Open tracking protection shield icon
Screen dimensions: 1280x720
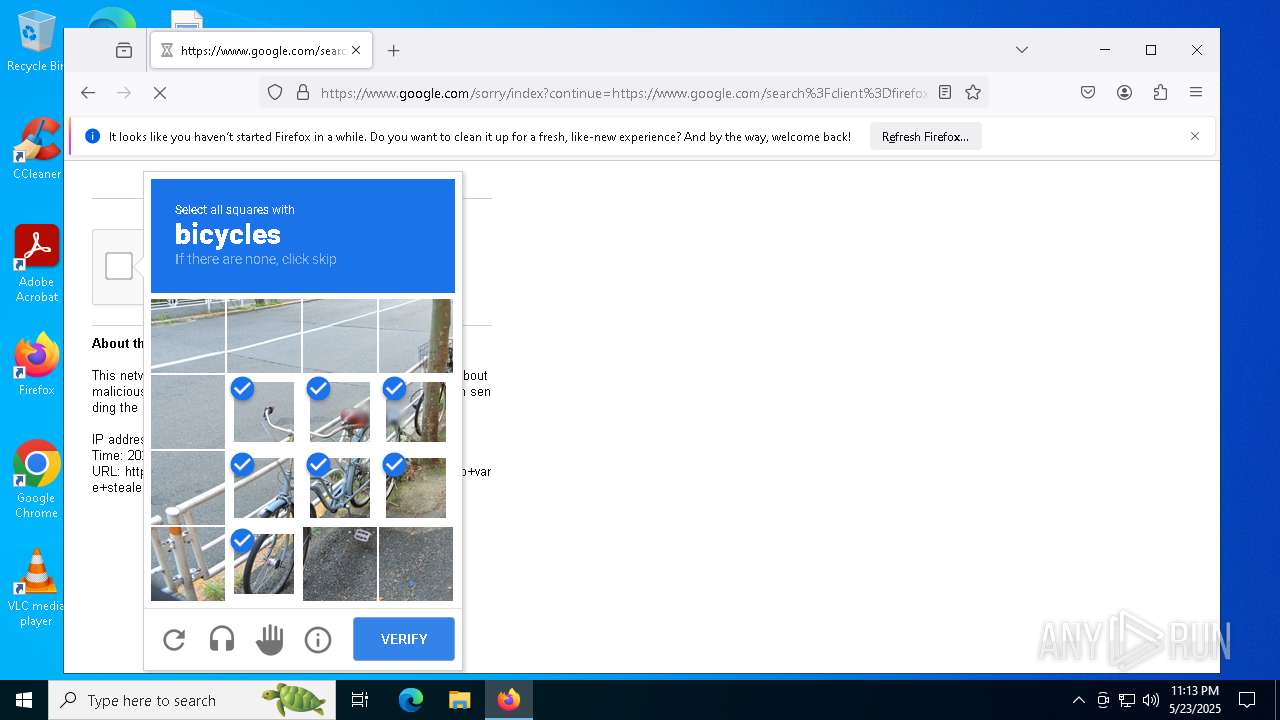pyautogui.click(x=275, y=93)
